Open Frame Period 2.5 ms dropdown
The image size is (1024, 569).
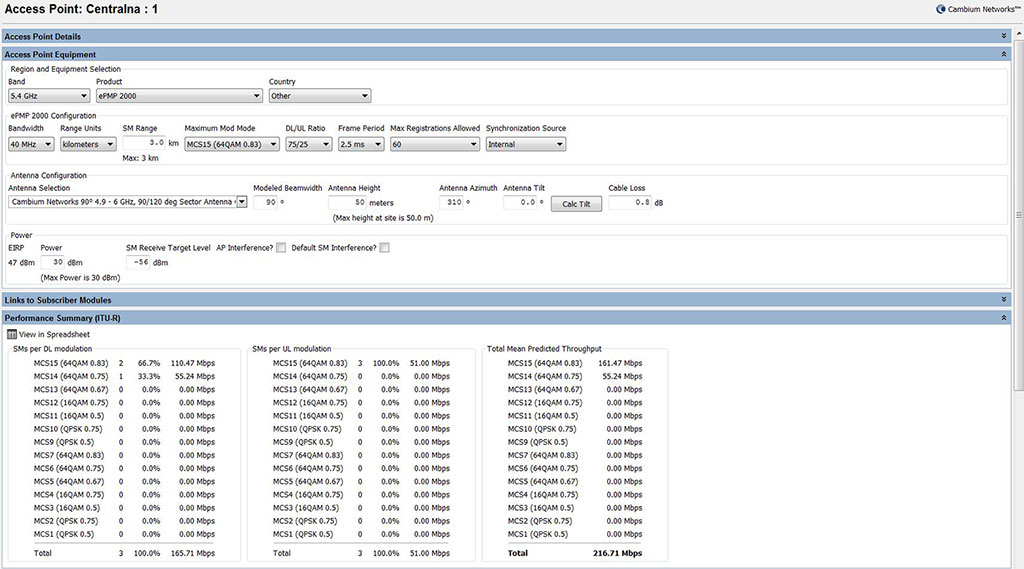(360, 144)
